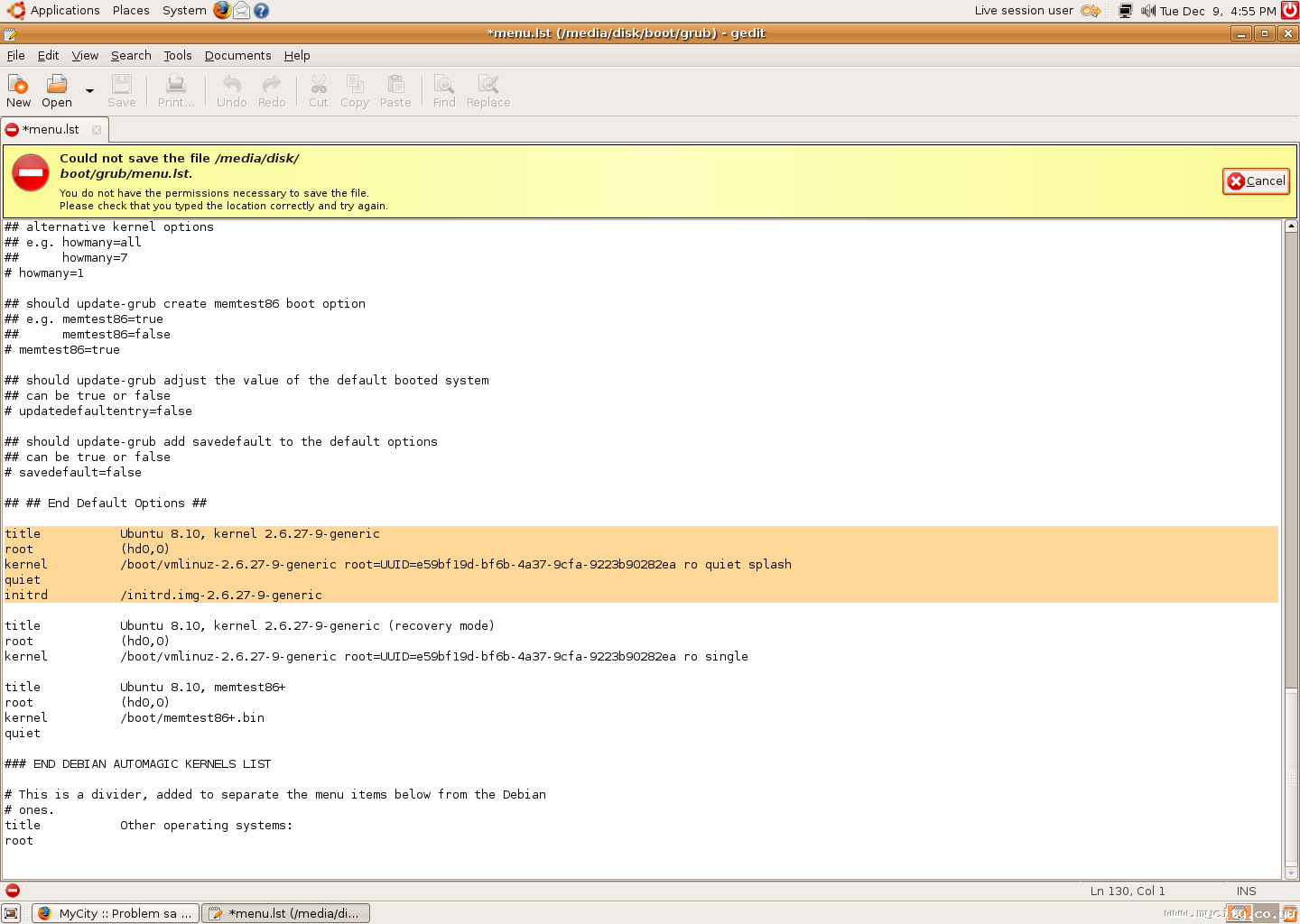This screenshot has height=924, width=1300.
Task: Switch to *menu.lst gedit taskbar button
Action: pyautogui.click(x=285, y=913)
